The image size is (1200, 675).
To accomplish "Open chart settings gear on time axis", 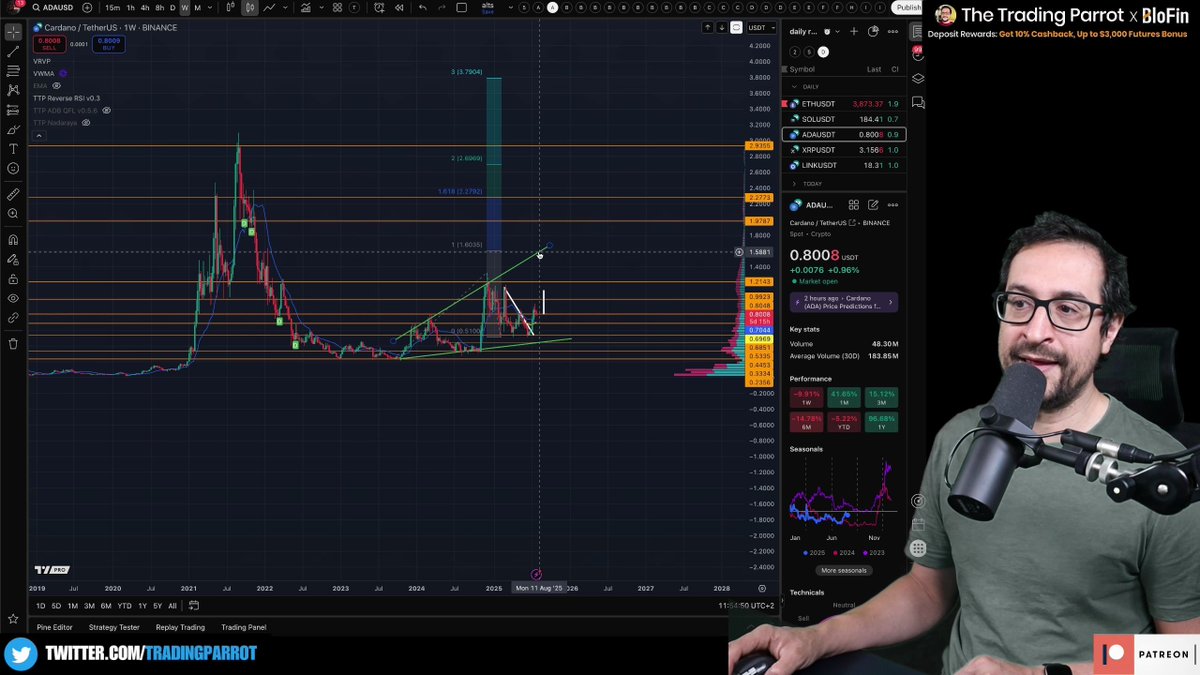I will point(762,588).
